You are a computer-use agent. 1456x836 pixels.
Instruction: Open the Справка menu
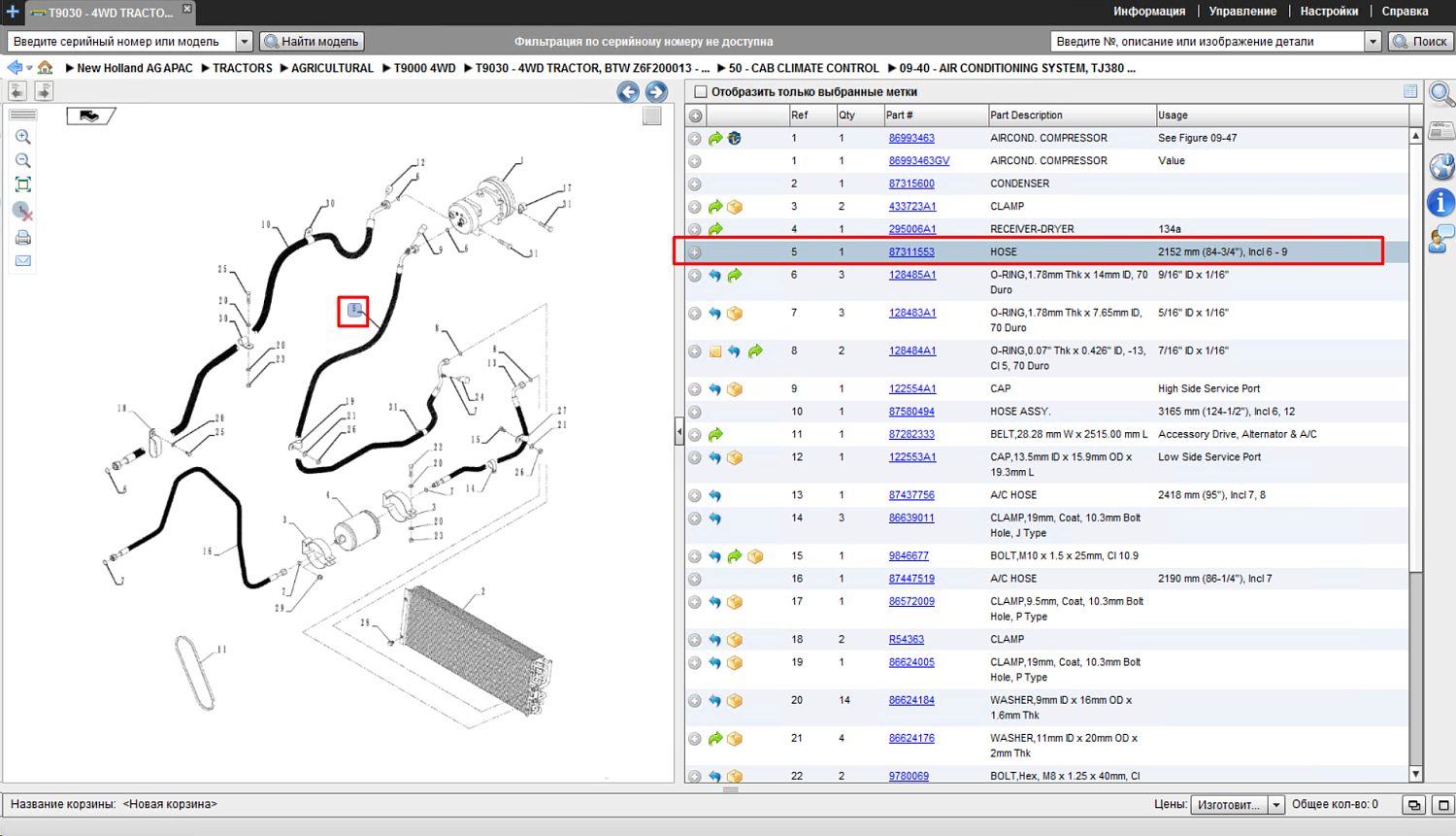tap(1405, 12)
